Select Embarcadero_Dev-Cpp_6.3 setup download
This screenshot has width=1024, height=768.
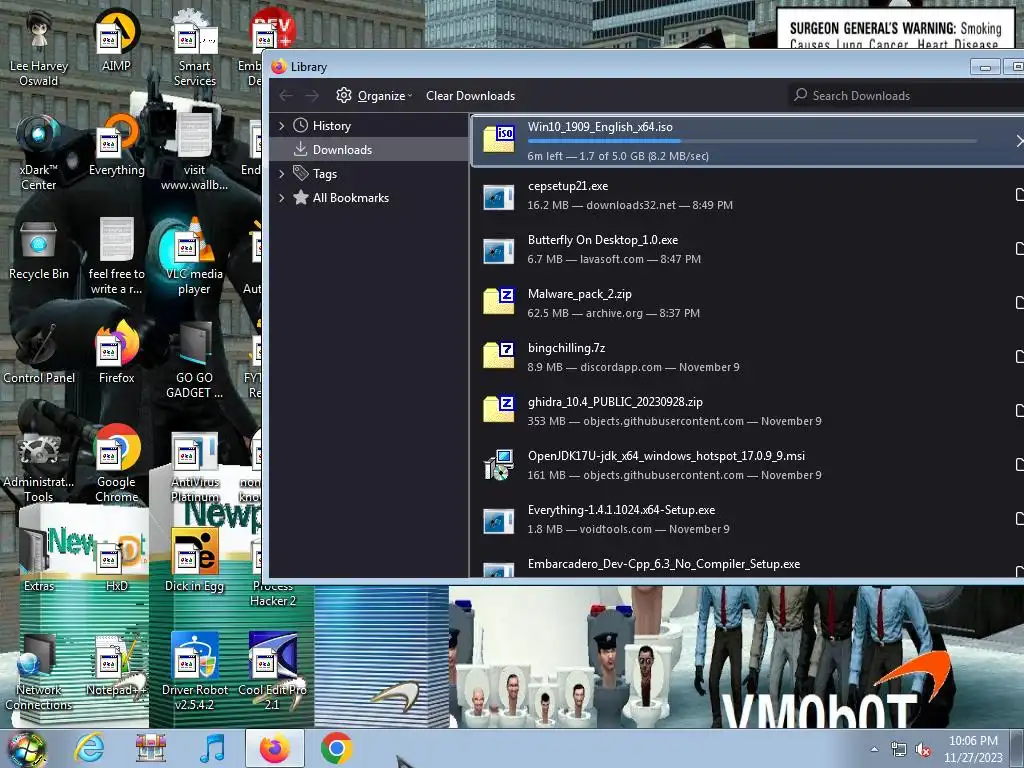pyautogui.click(x=748, y=564)
